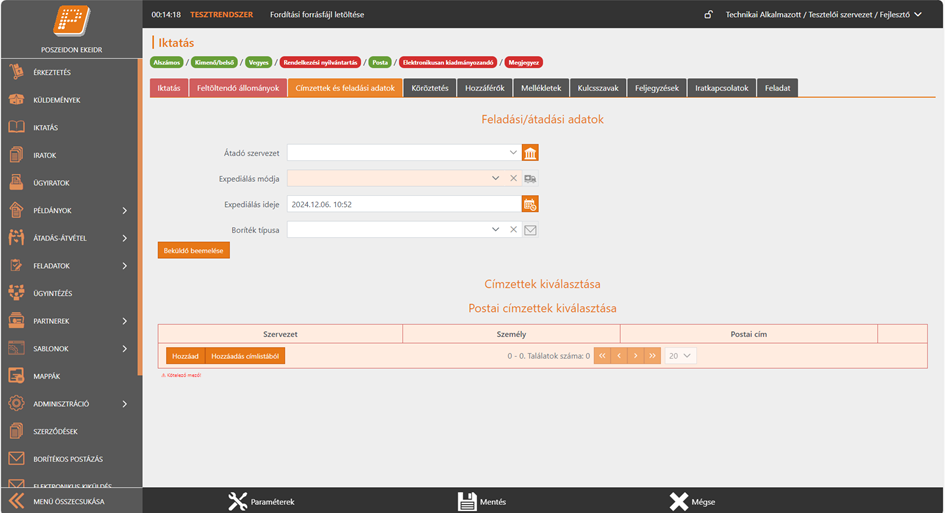Click the Alszámos green tag

click(x=167, y=62)
